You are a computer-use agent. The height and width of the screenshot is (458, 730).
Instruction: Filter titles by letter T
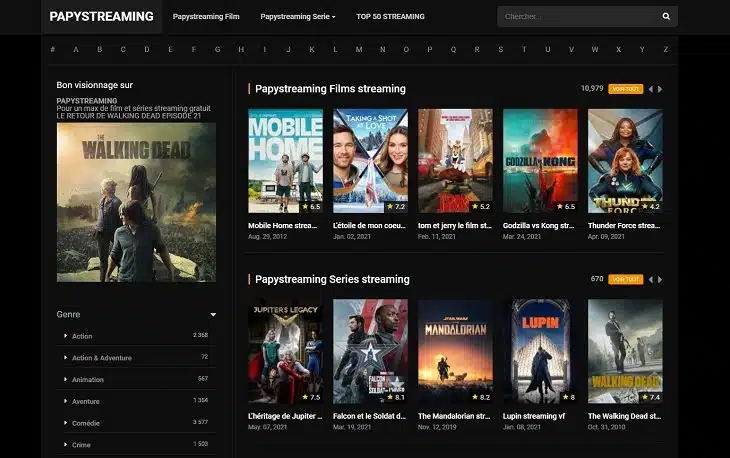click(x=524, y=49)
